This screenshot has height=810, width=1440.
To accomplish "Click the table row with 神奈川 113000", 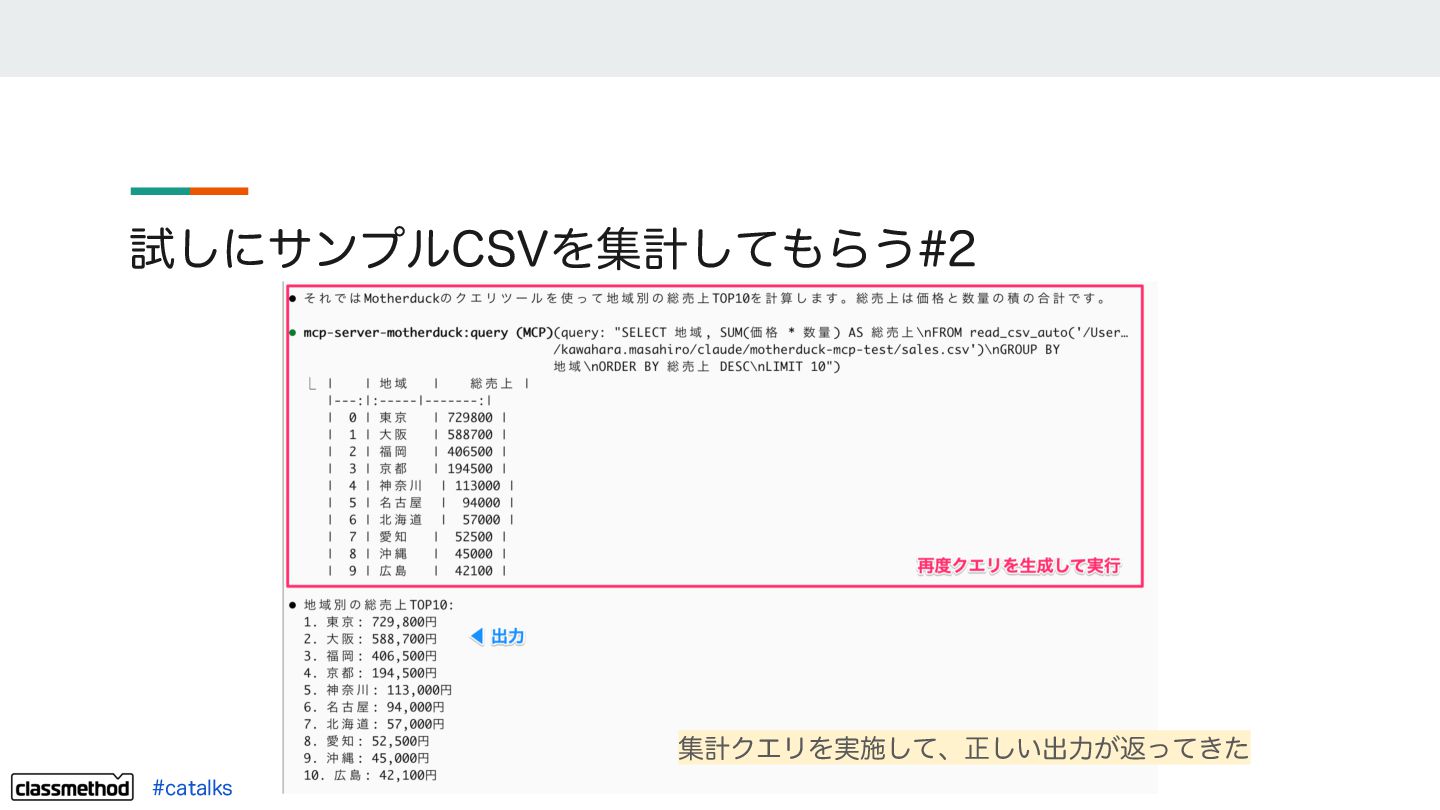I will coord(421,485).
